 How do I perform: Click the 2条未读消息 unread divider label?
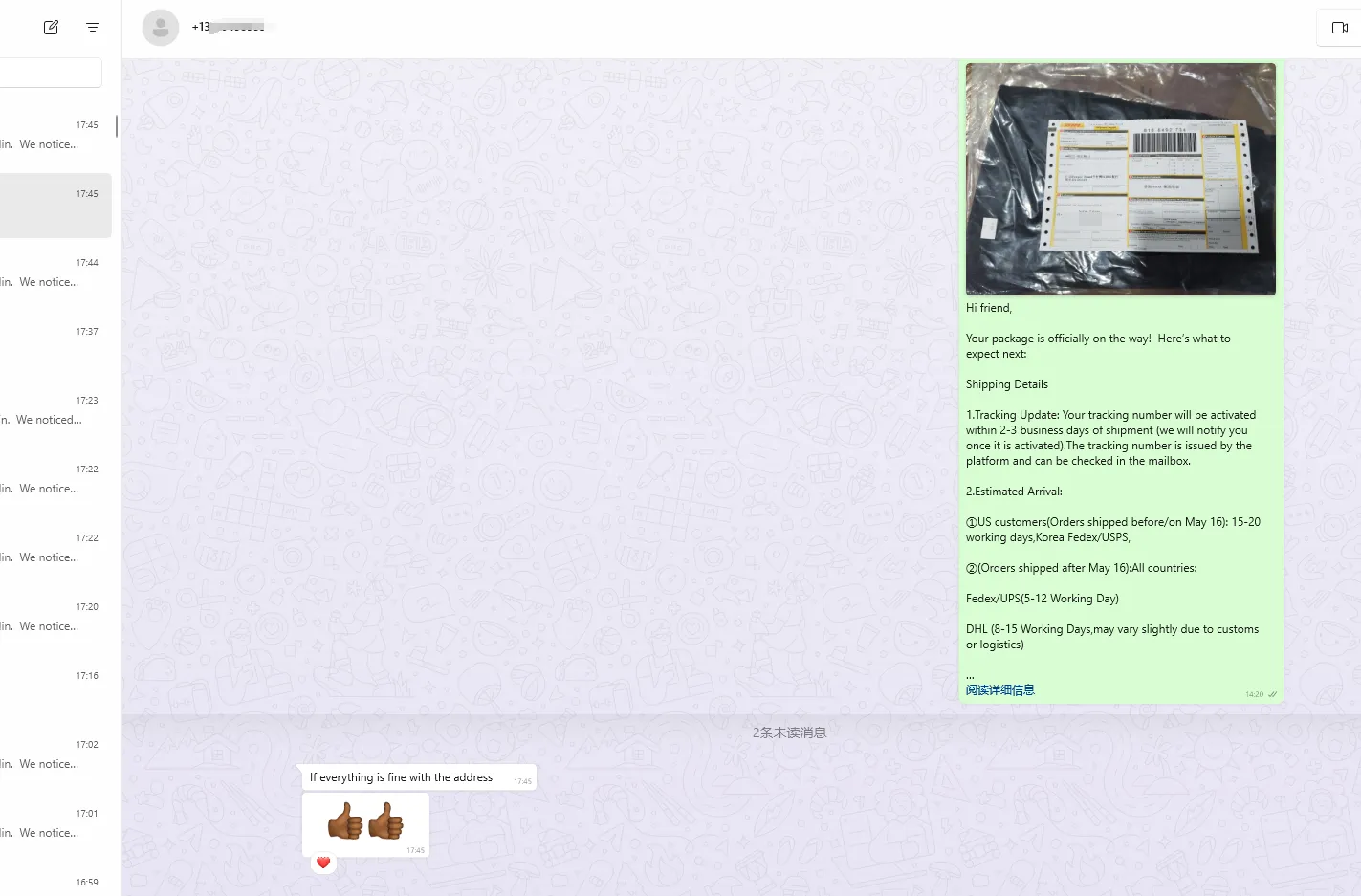[789, 732]
